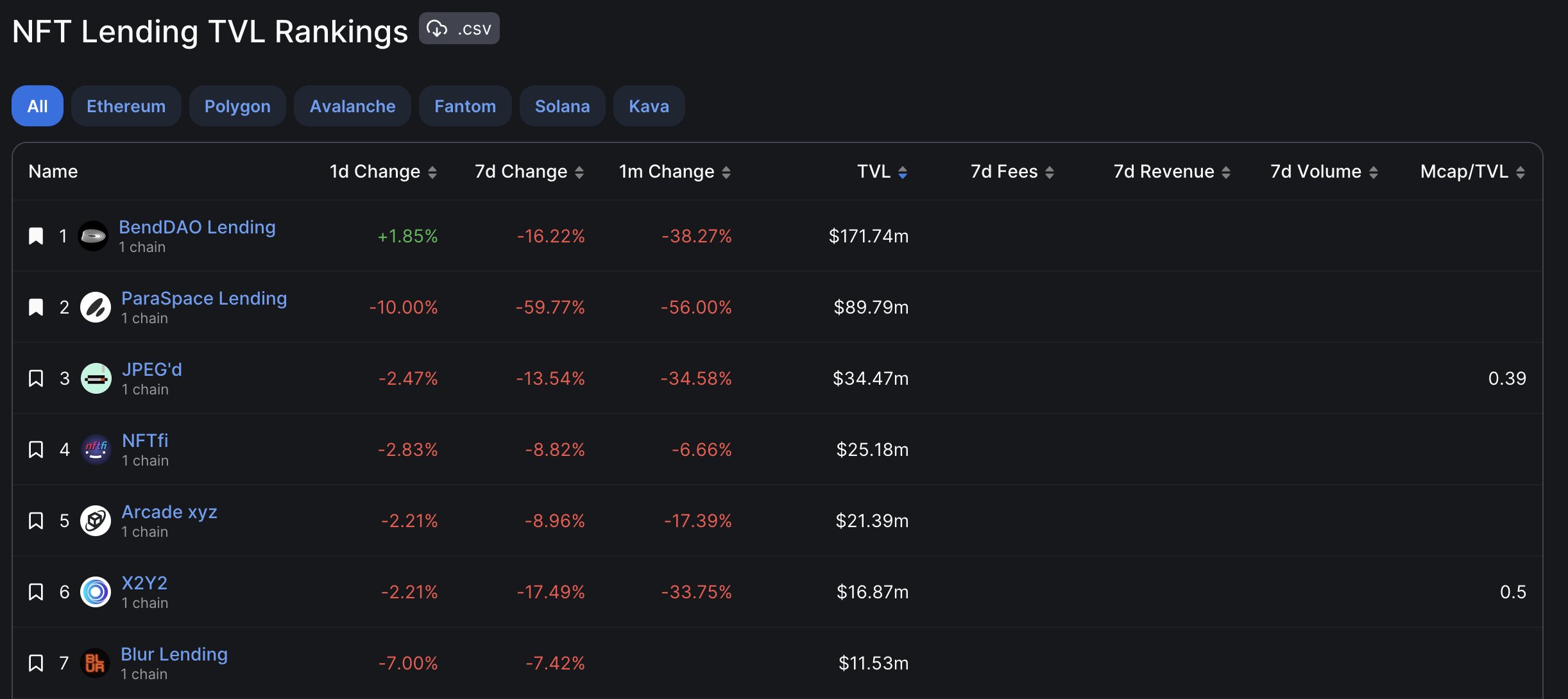Viewport: 1568px width, 699px height.
Task: Open BendDAO Lending protocol page
Action: [197, 227]
